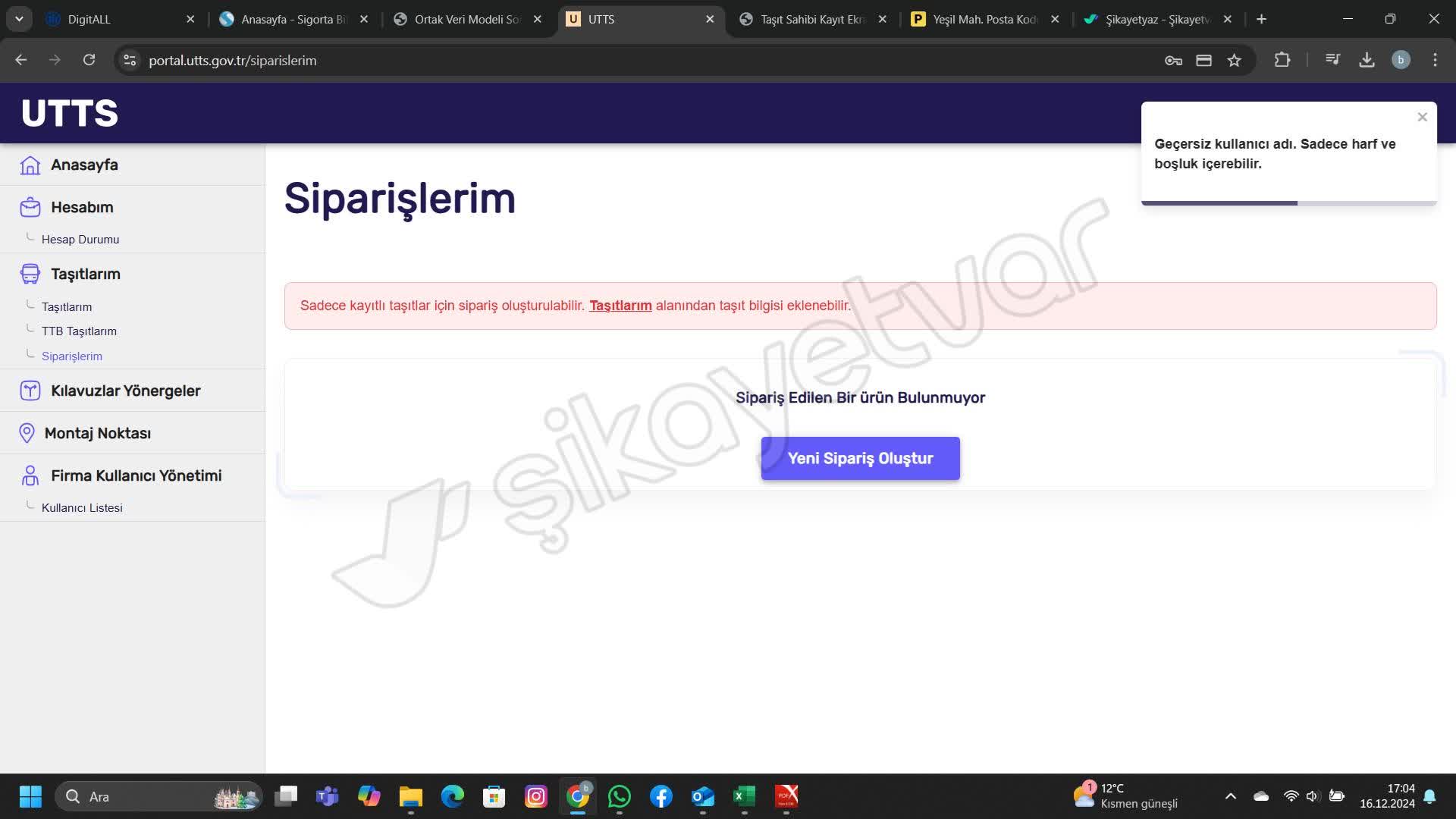Click the Kılavuzlar Yönergeler sidebar icon
Image resolution: width=1456 pixels, height=819 pixels.
29,390
